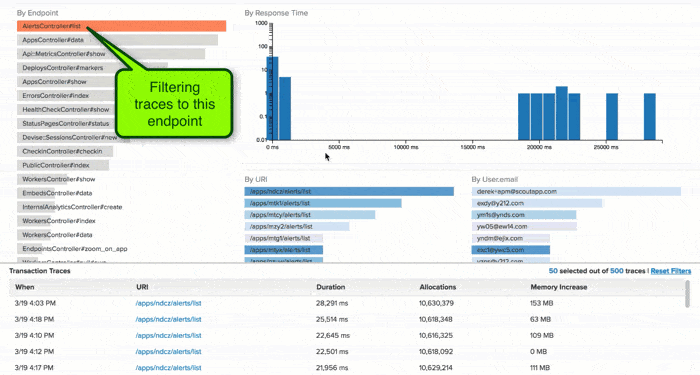Open the 3/19 4:03 PM trace URI link
The width and height of the screenshot is (700, 375).
click(168, 303)
